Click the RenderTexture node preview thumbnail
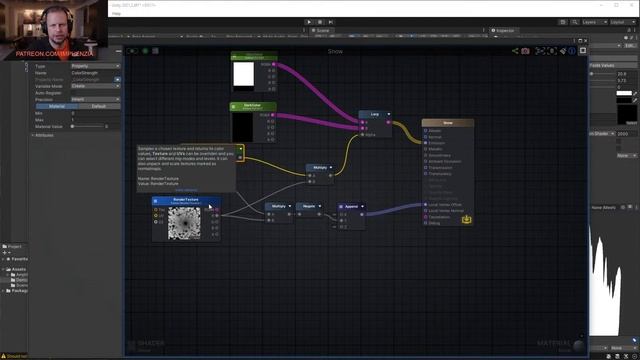 point(184,223)
